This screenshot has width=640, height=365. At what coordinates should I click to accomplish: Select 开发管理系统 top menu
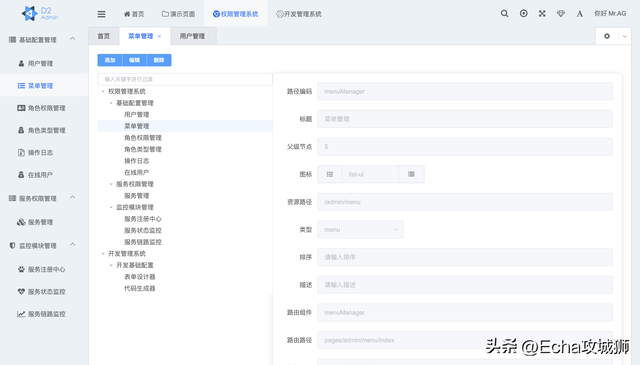[x=299, y=14]
